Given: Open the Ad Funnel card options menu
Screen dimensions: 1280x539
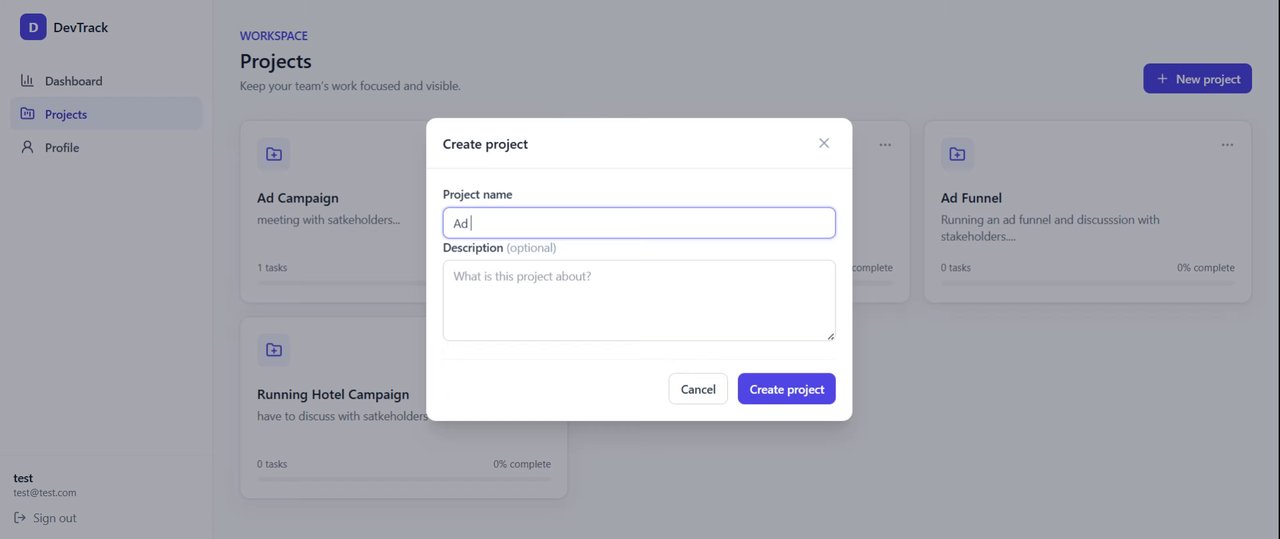Looking at the screenshot, I should click(1227, 145).
